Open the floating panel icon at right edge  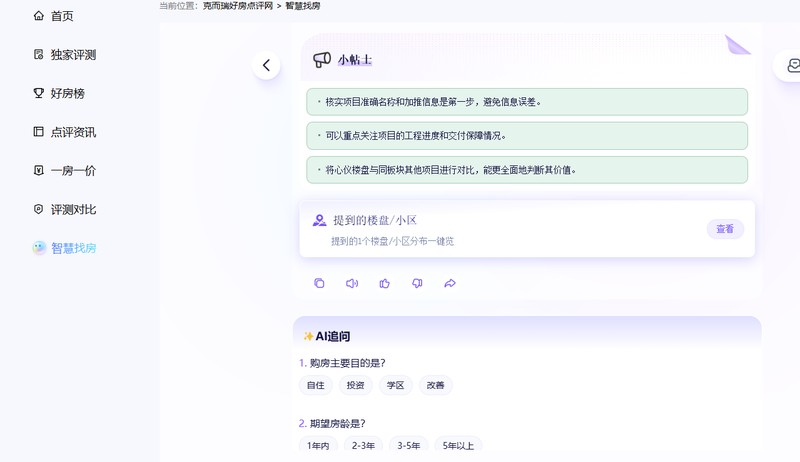click(x=792, y=66)
